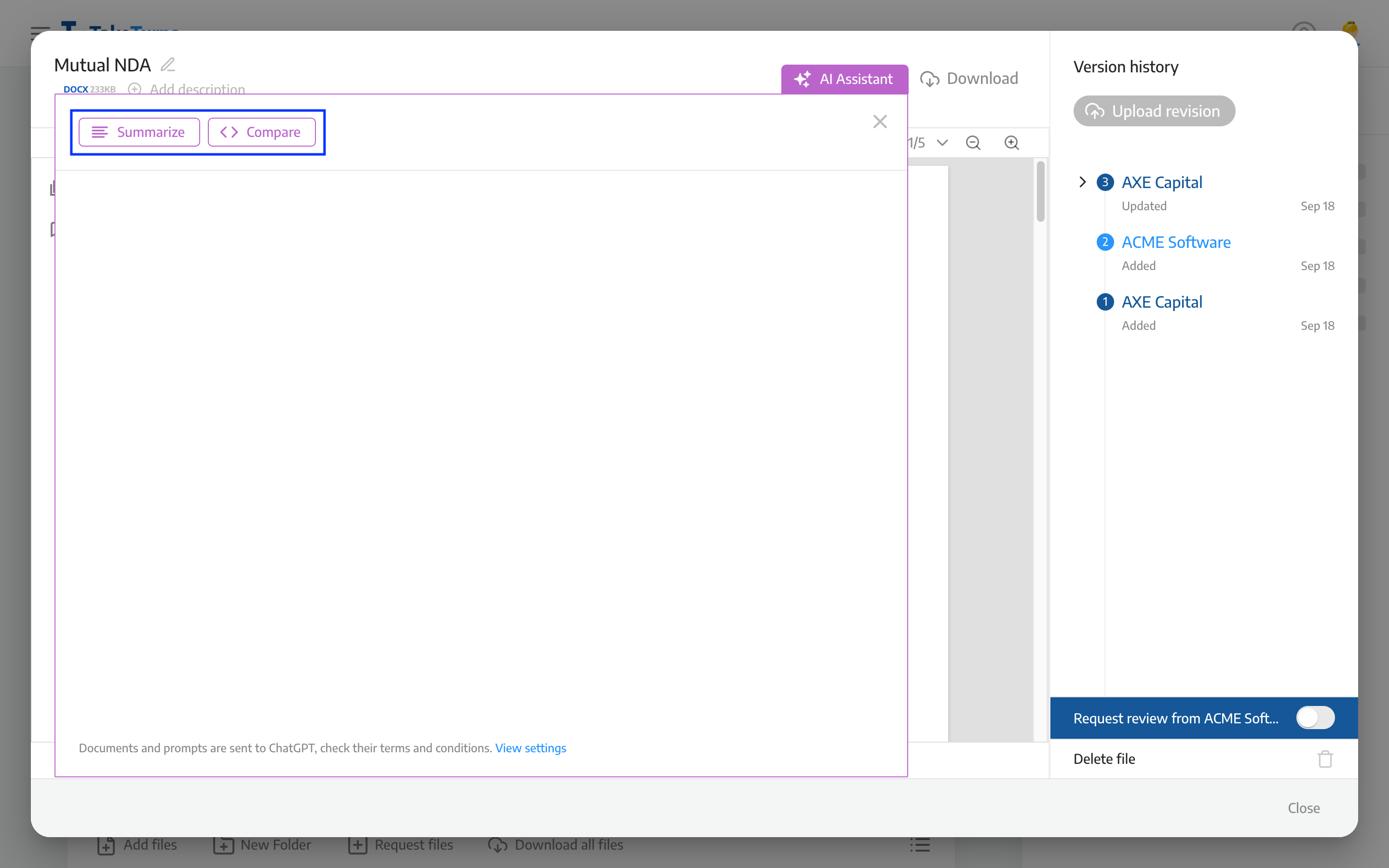Expand the AXE Capital version 3 entry
The image size is (1389, 868).
tap(1083, 182)
